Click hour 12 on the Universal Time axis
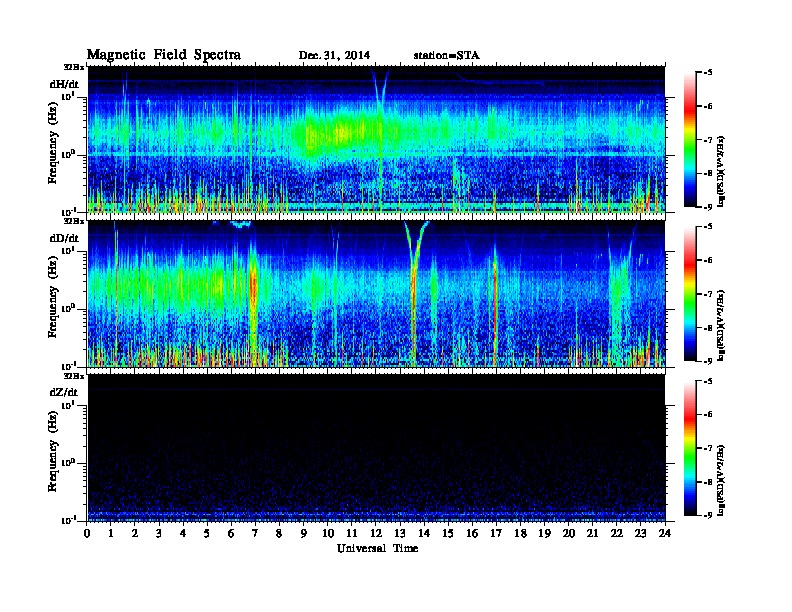The height and width of the screenshot is (612, 792). click(376, 533)
